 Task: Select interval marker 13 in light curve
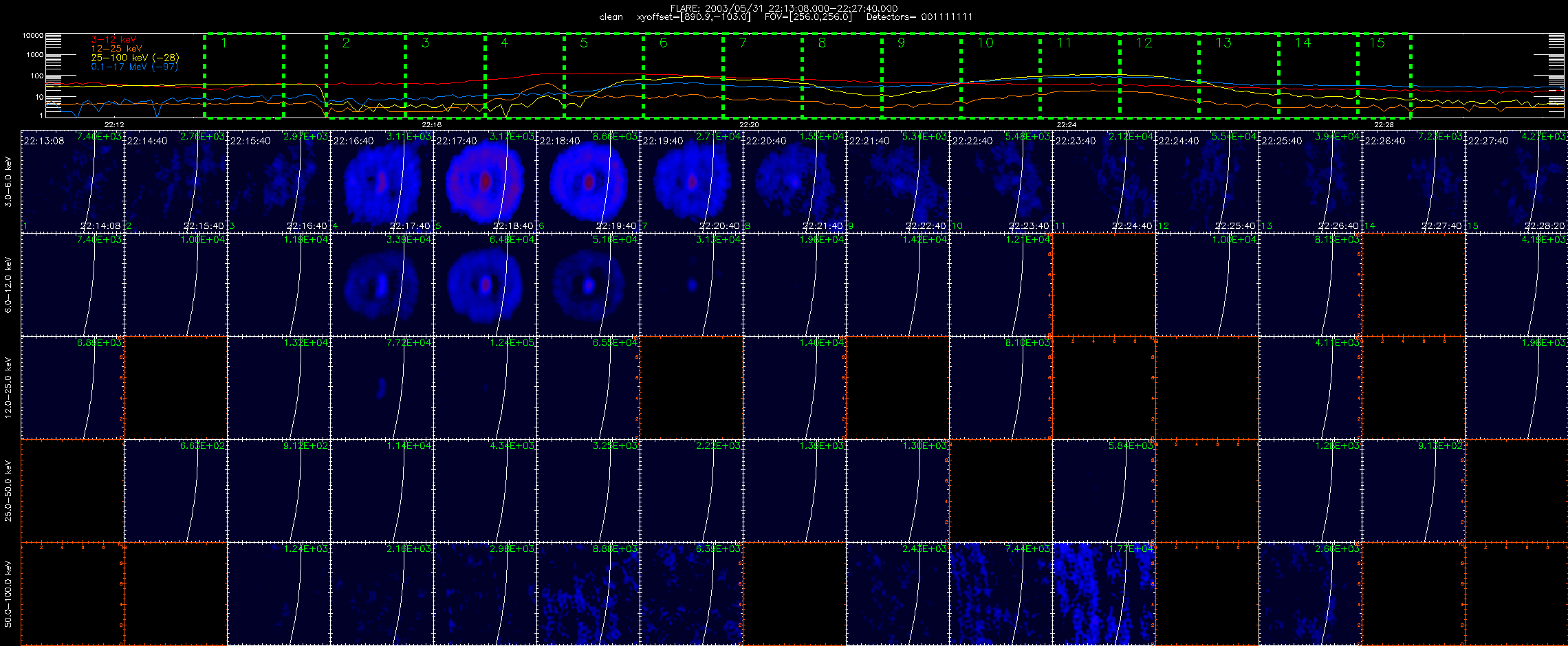pyautogui.click(x=1223, y=43)
